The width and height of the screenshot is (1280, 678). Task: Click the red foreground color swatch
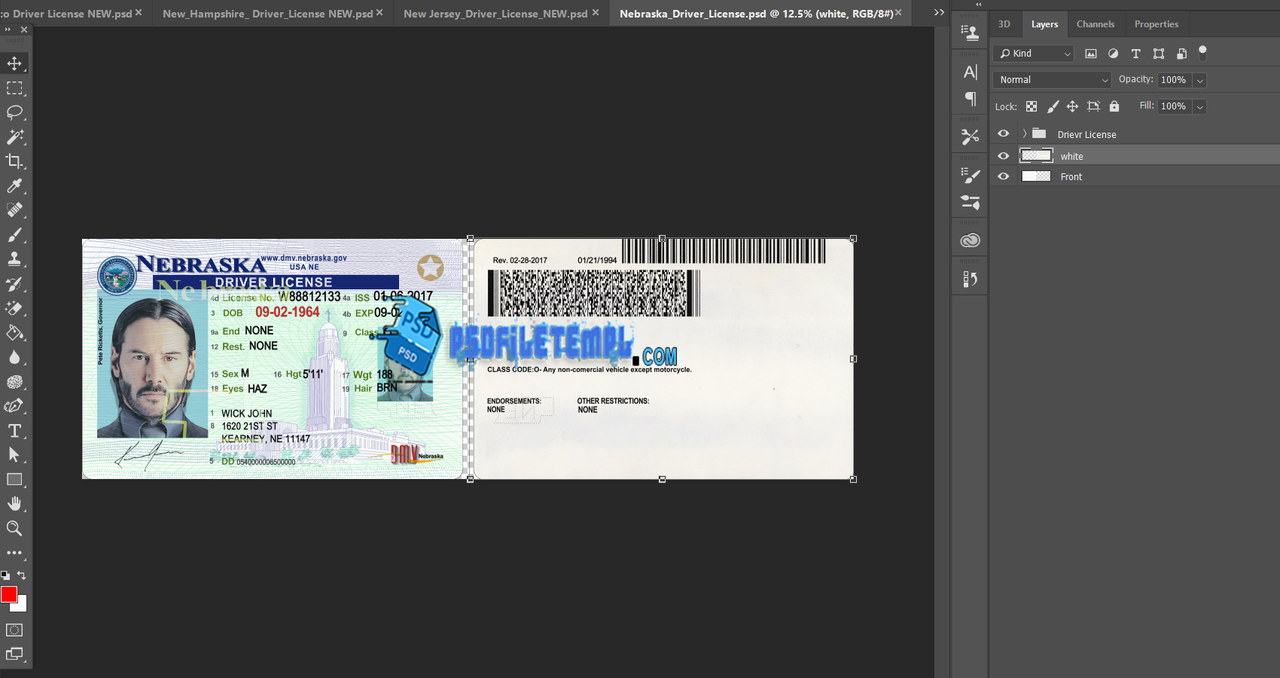click(9, 594)
